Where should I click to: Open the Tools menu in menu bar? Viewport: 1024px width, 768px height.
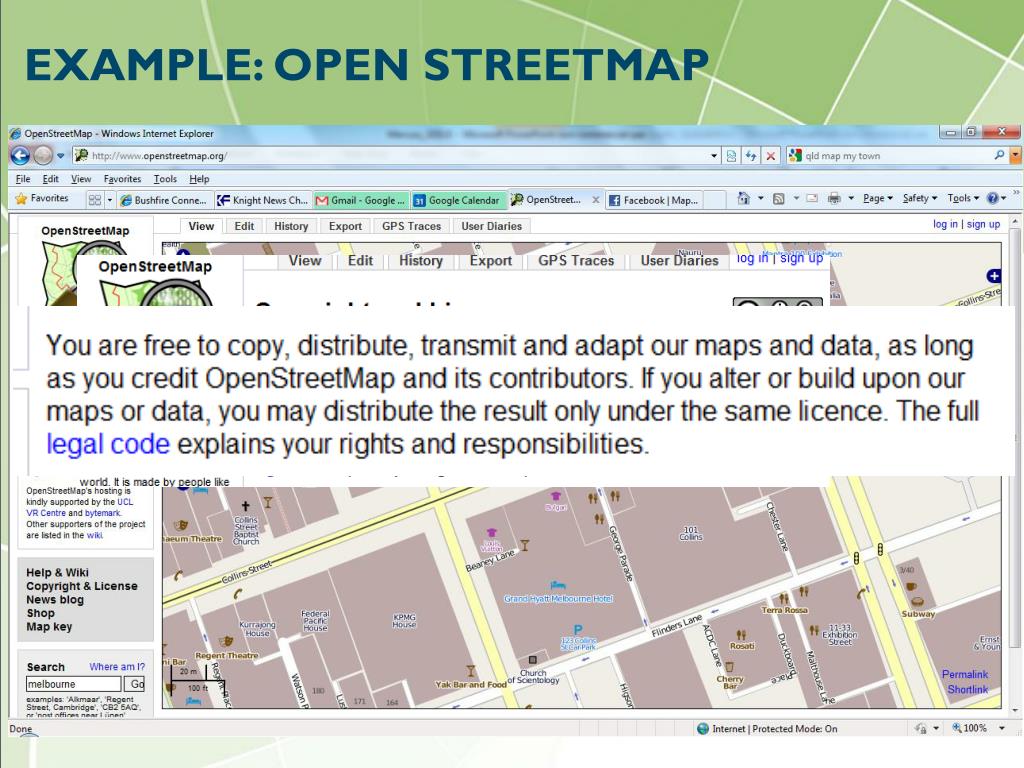pos(165,178)
